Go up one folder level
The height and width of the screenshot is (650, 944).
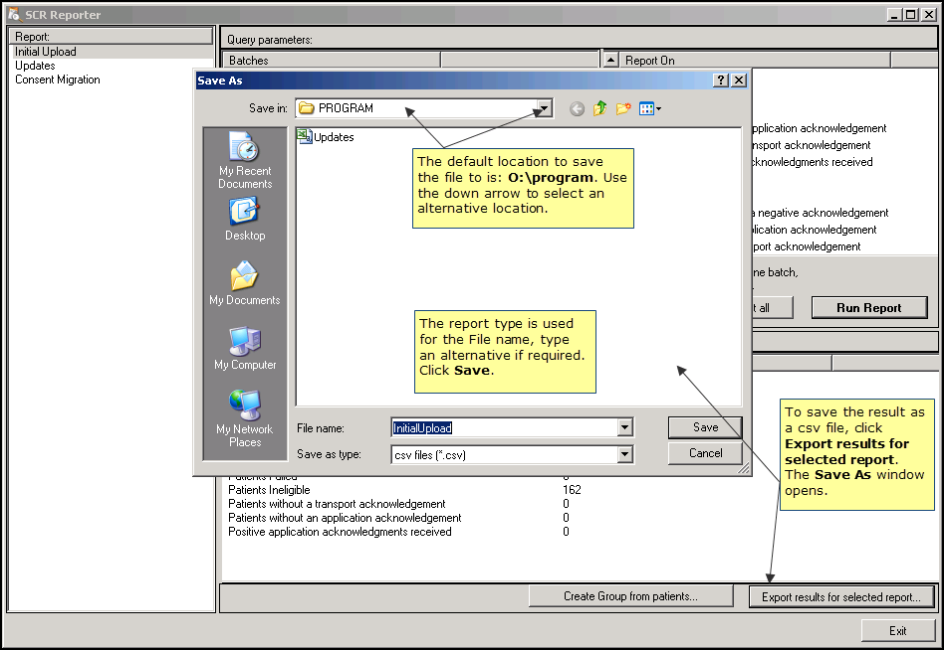click(600, 109)
